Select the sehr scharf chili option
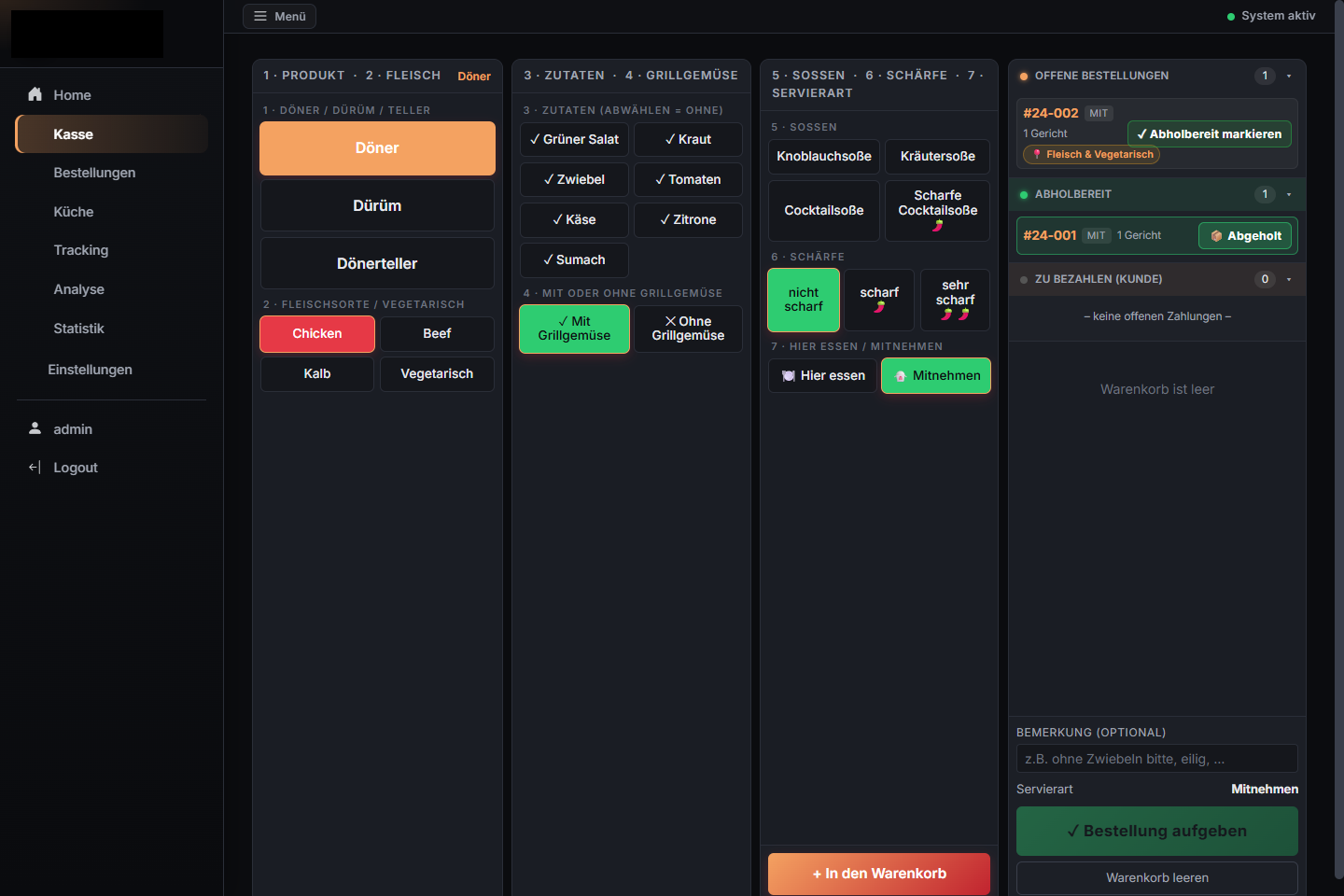The width and height of the screenshot is (1344, 896). tap(955, 300)
